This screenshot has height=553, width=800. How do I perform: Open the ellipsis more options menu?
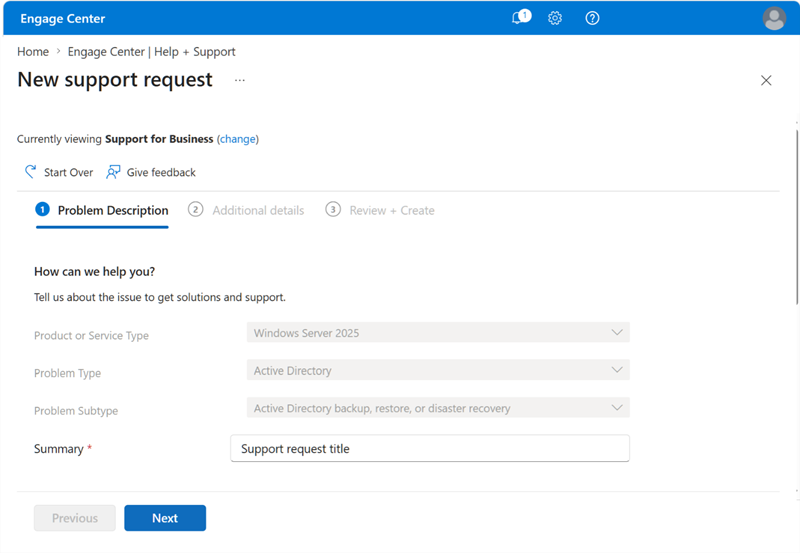coord(239,80)
